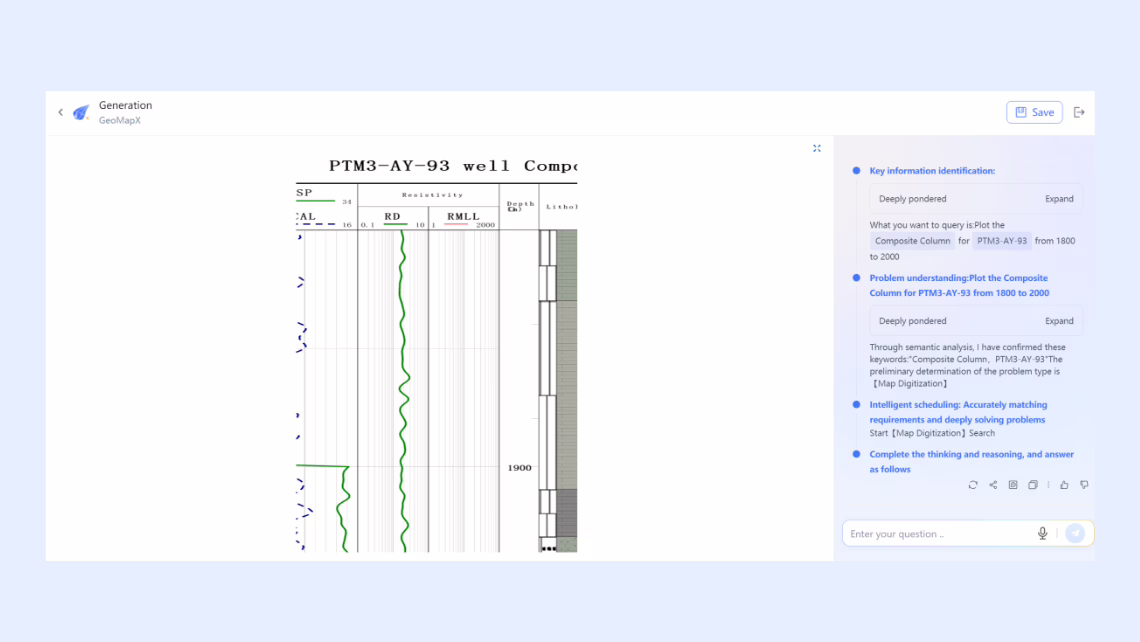1140x642 pixels.
Task: Share the response using share icon
Action: click(993, 485)
